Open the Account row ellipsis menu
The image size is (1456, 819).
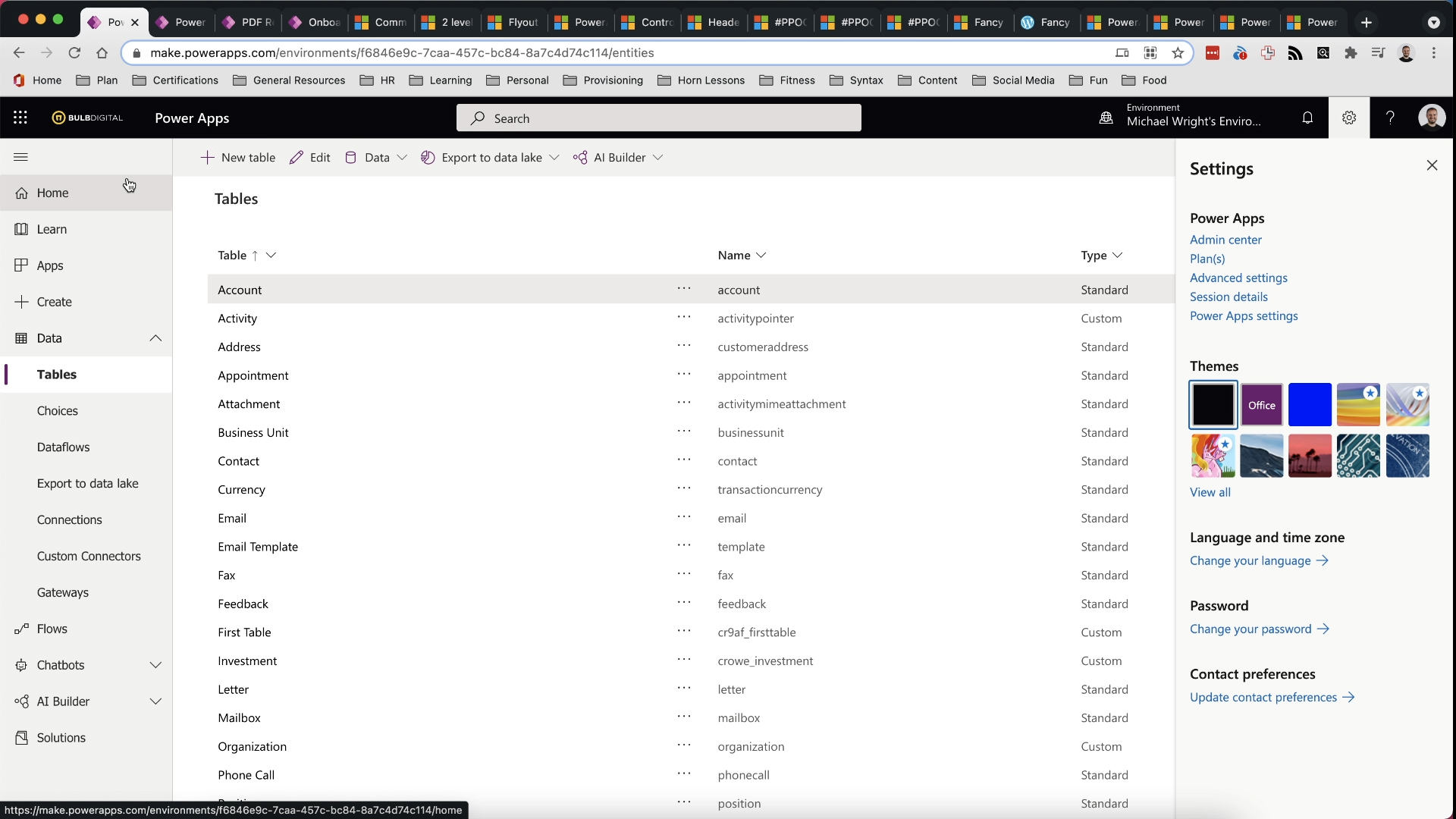click(683, 290)
